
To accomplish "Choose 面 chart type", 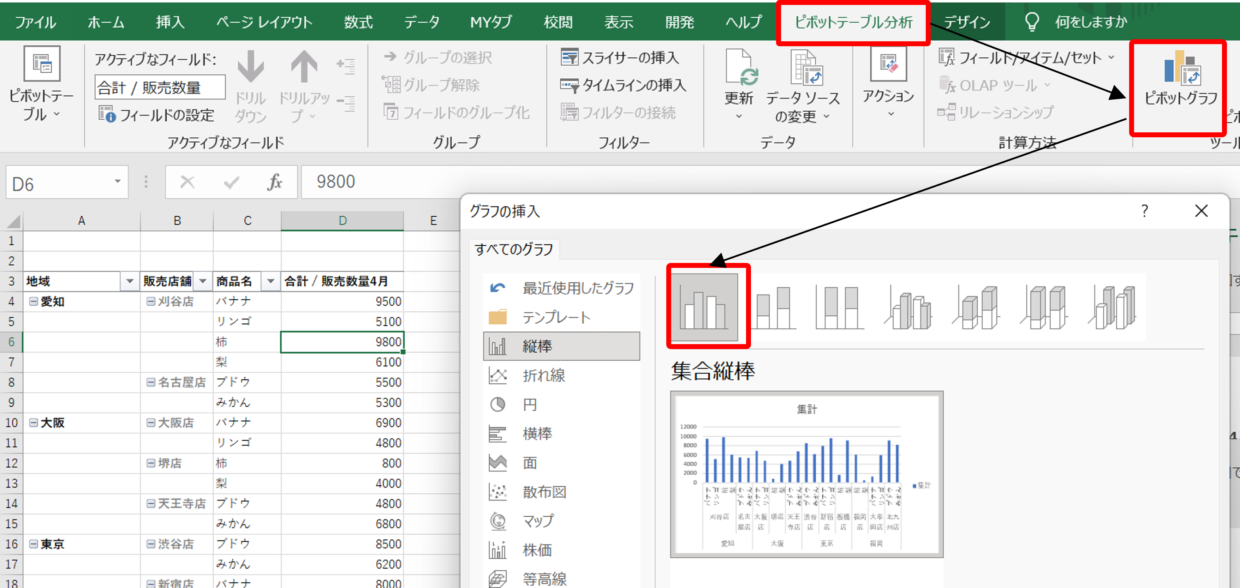I will (561, 462).
